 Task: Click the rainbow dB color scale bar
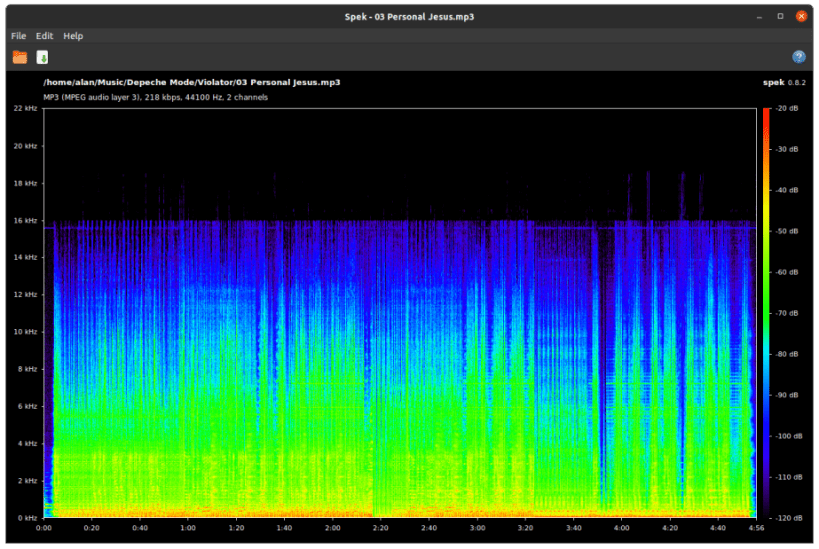pos(766,313)
